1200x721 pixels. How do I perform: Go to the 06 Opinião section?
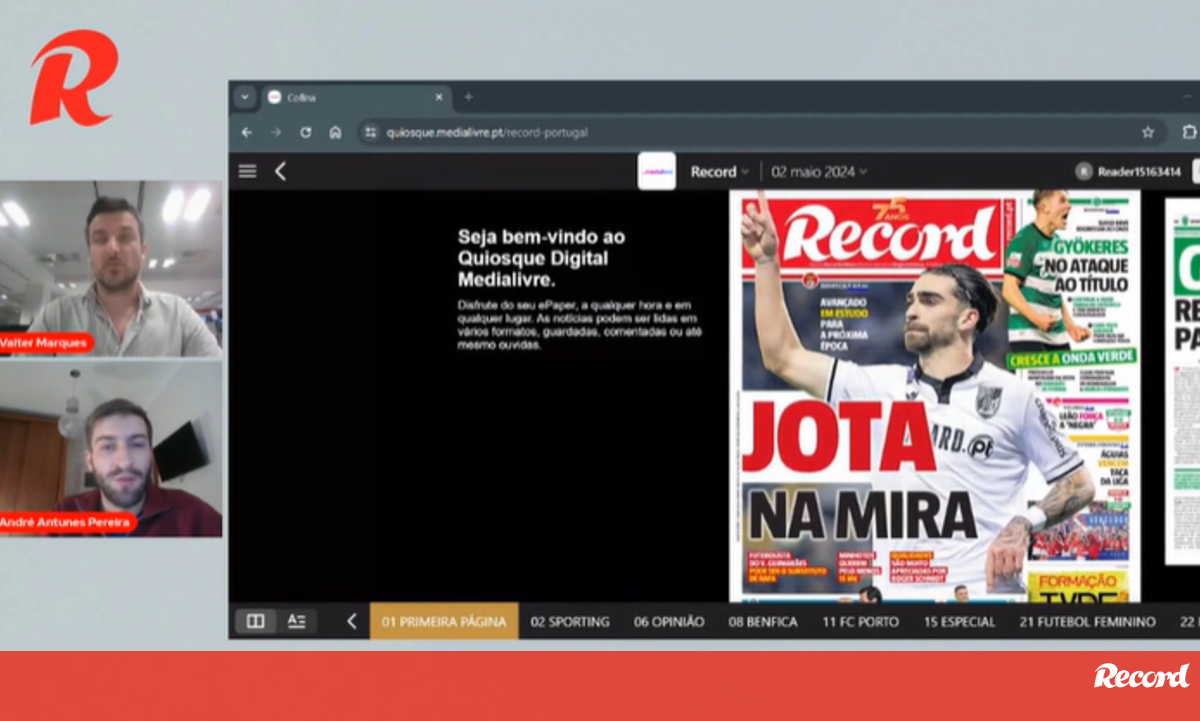[x=669, y=622]
